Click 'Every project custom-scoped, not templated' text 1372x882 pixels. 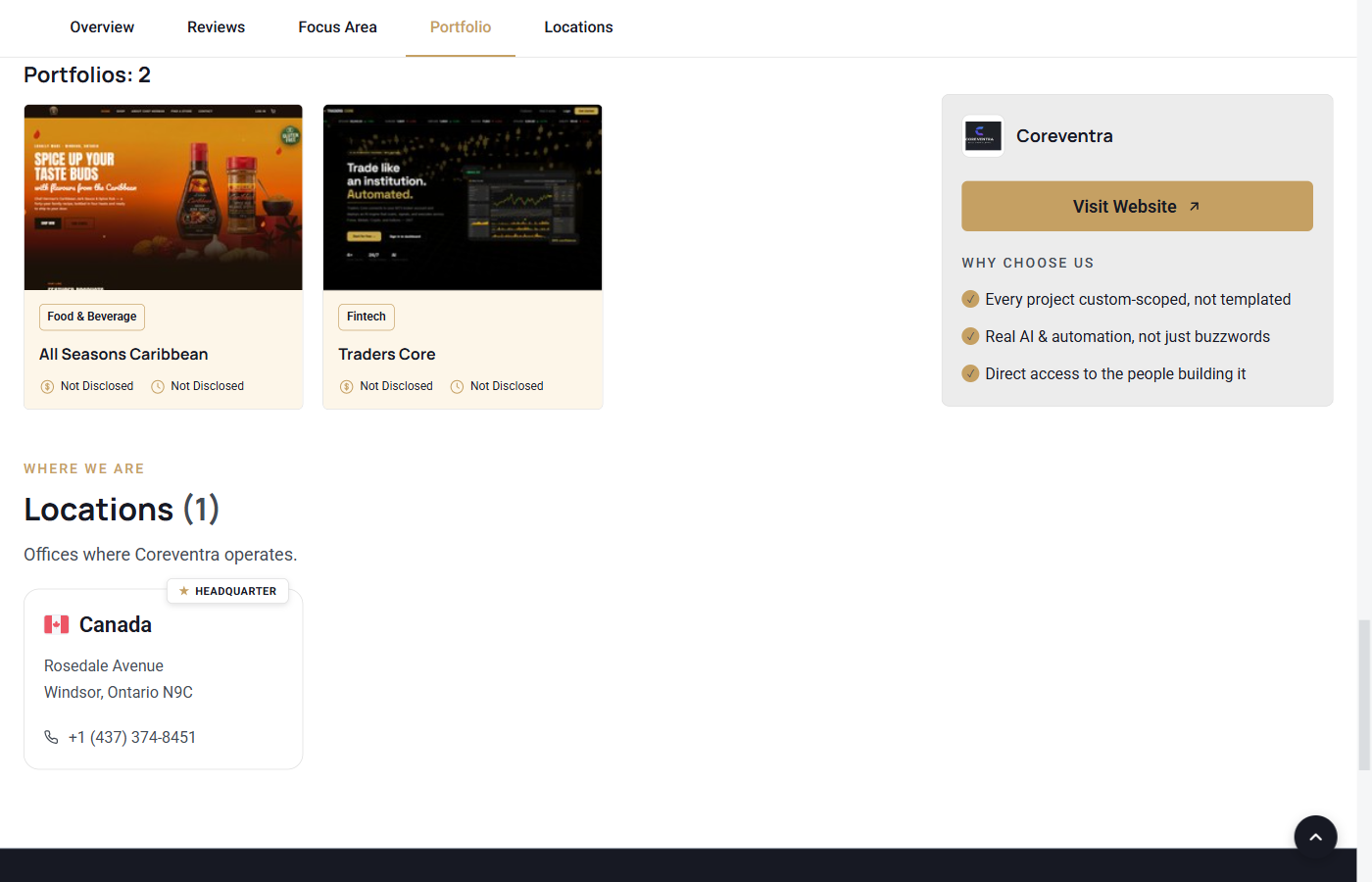coord(1138,299)
